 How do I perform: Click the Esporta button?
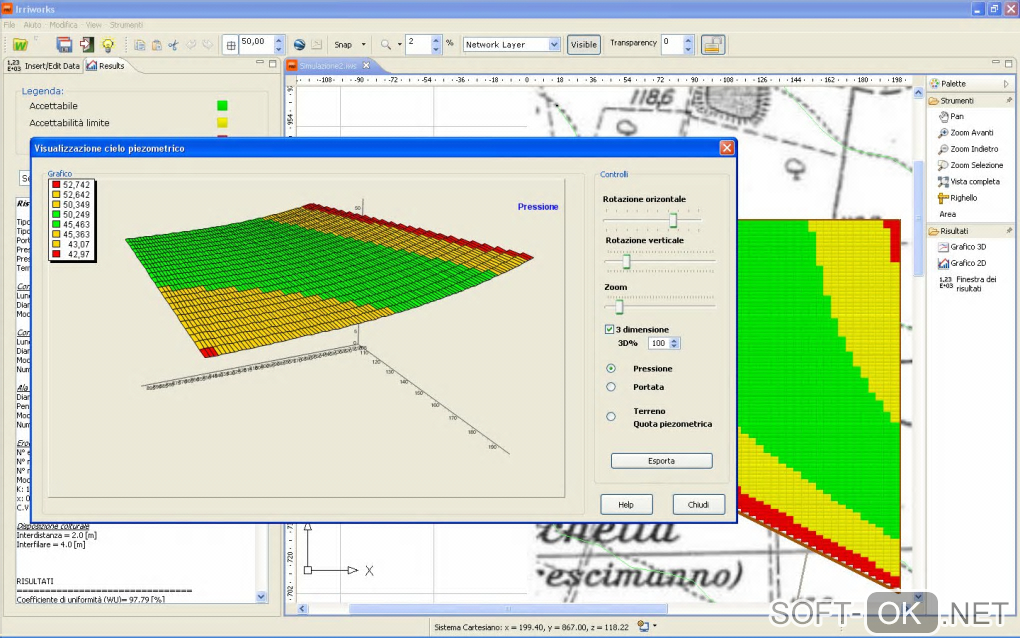click(x=661, y=461)
